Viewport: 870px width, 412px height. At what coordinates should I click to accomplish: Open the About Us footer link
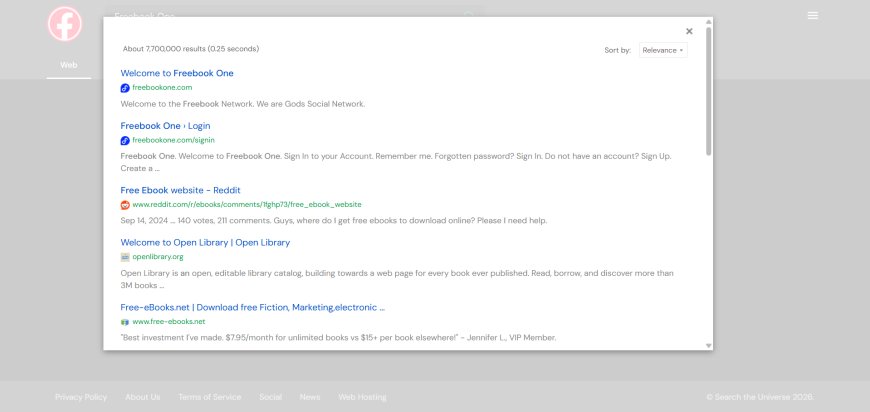[143, 397]
